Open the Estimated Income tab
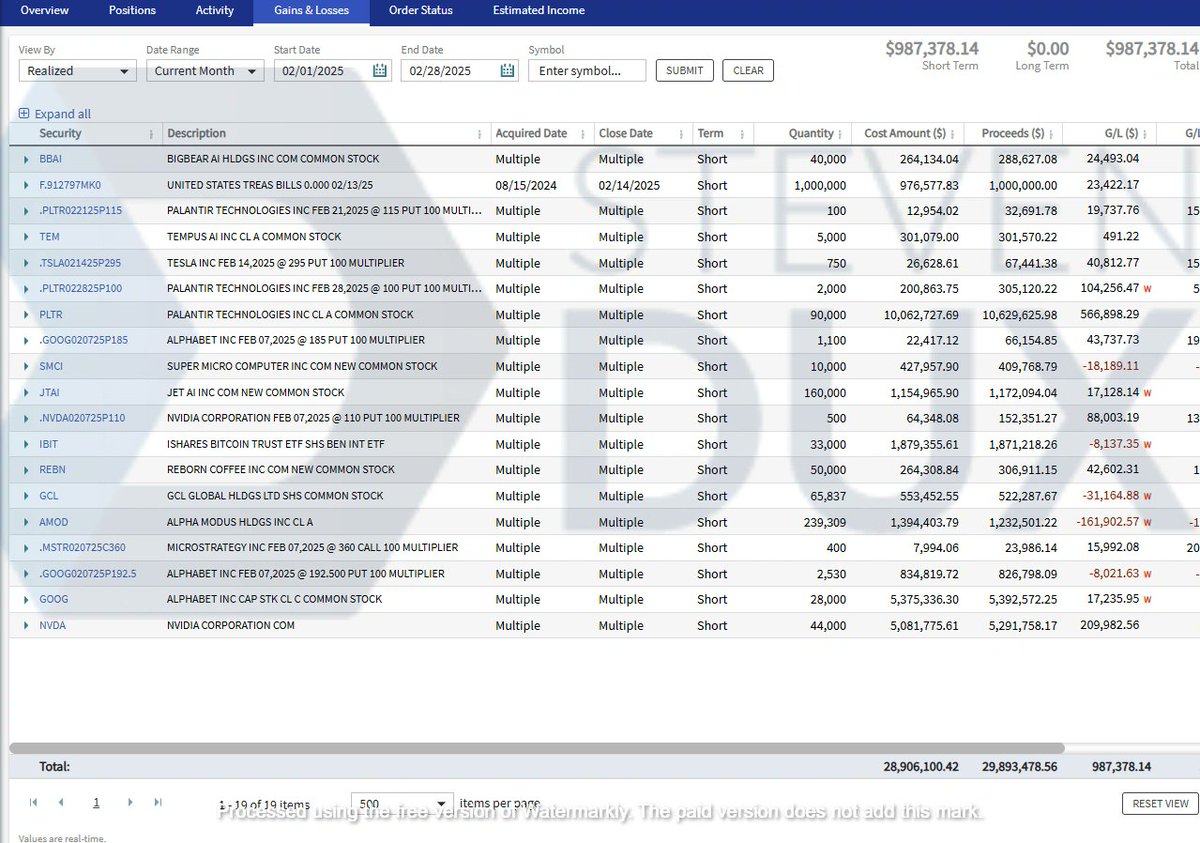Image resolution: width=1200 pixels, height=843 pixels. (x=539, y=11)
